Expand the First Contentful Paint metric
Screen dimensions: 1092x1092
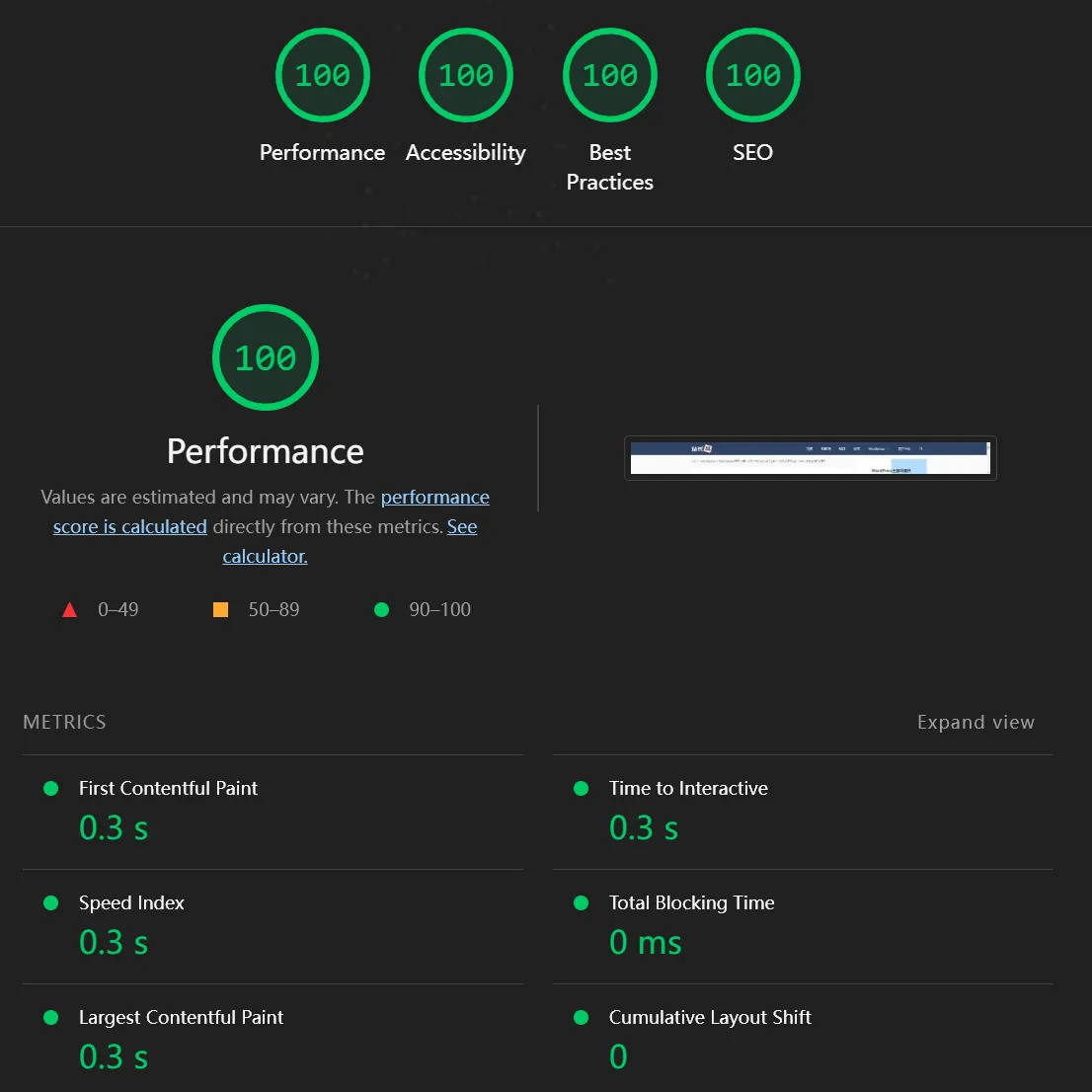coord(168,788)
